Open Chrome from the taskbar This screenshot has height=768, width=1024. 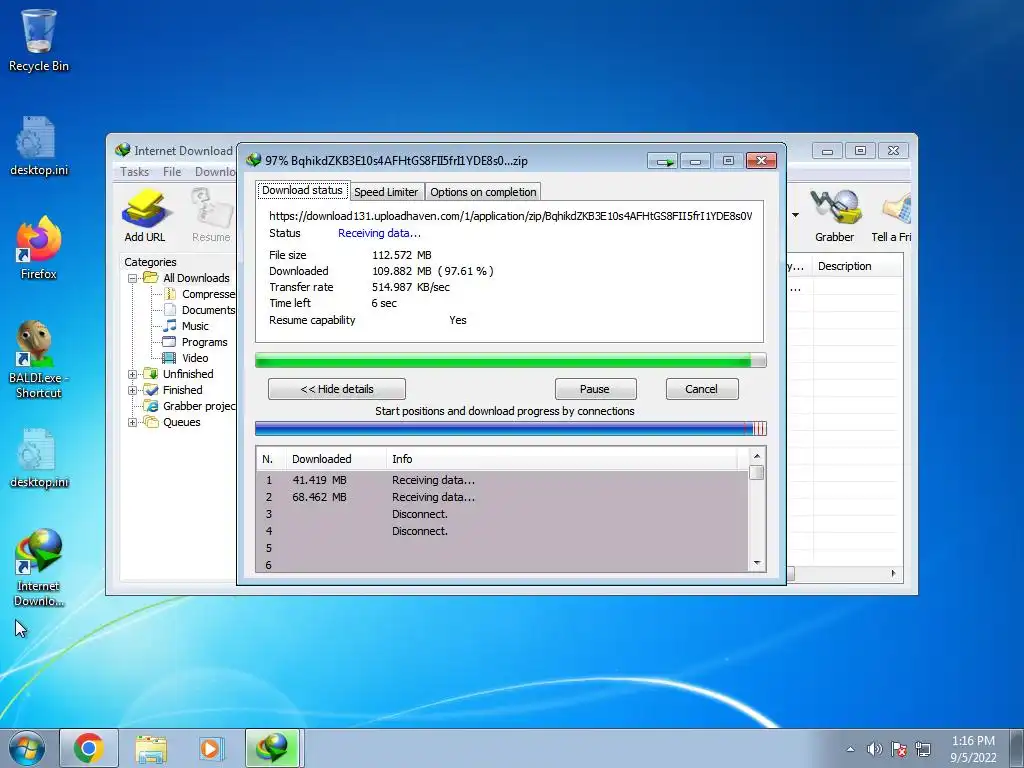[88, 748]
